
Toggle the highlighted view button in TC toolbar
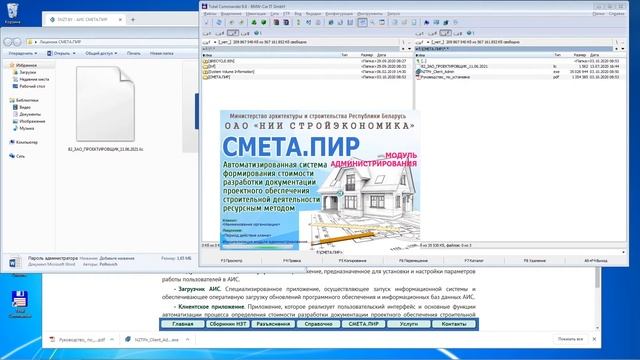pyautogui.click(x=362, y=22)
